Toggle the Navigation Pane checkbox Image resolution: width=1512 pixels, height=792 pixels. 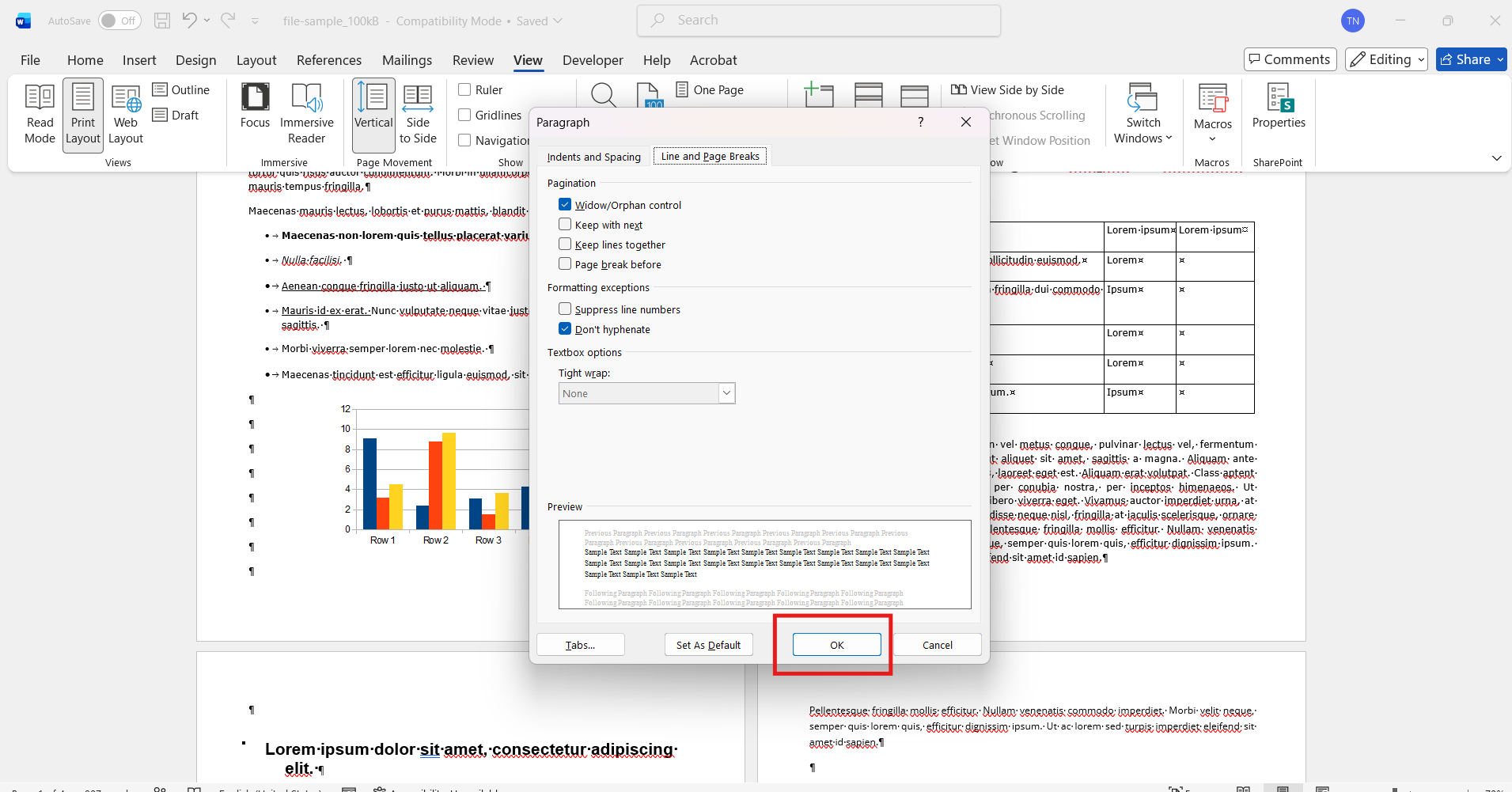coord(464,140)
